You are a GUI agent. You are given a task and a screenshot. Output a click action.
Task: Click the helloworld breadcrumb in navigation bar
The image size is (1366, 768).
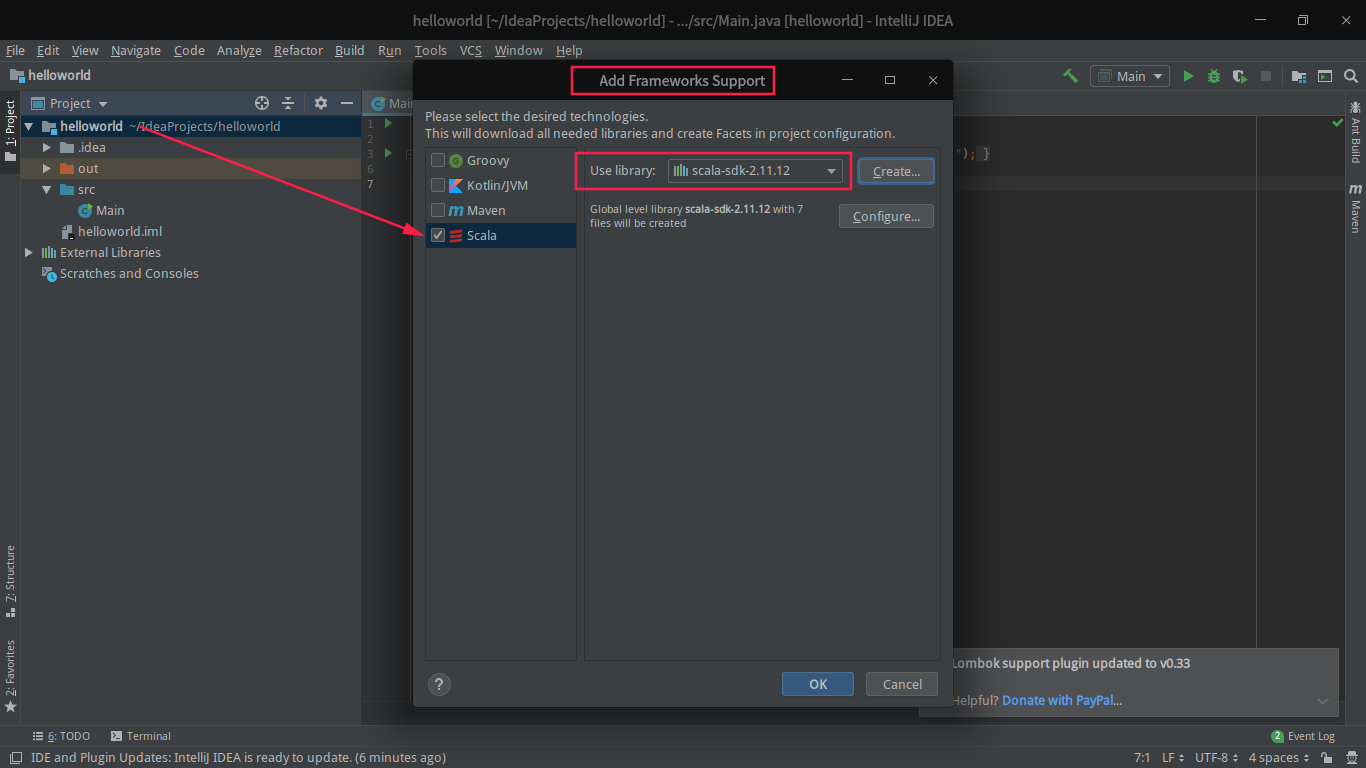coord(50,75)
